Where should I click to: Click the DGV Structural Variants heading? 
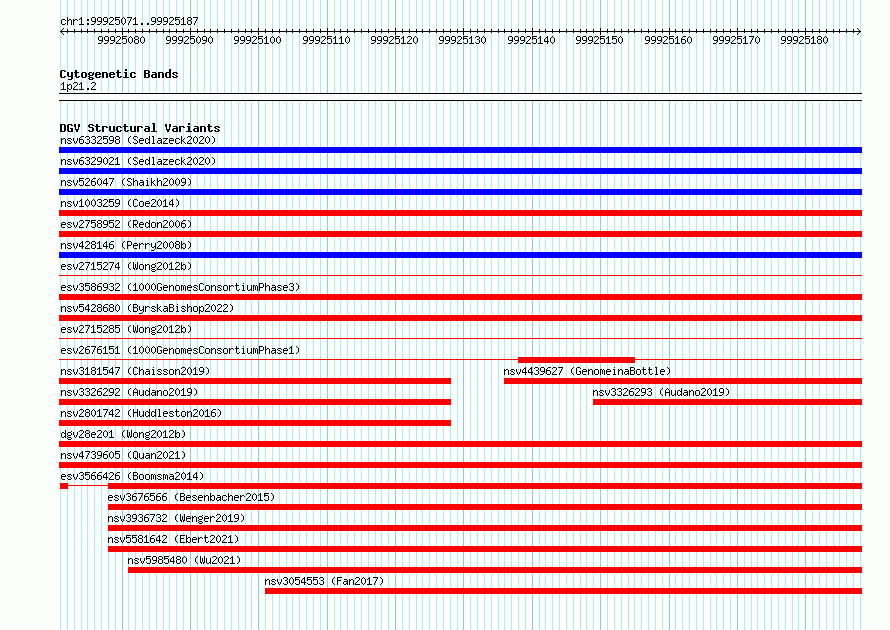[140, 128]
